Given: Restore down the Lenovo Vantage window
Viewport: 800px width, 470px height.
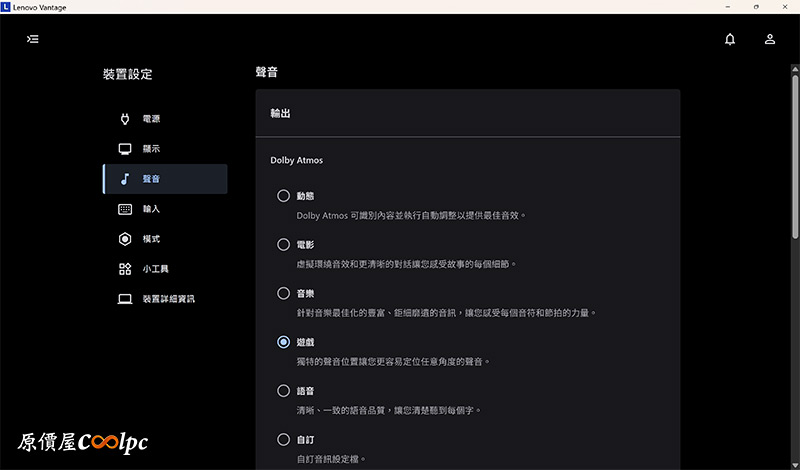Looking at the screenshot, I should tap(756, 7).
